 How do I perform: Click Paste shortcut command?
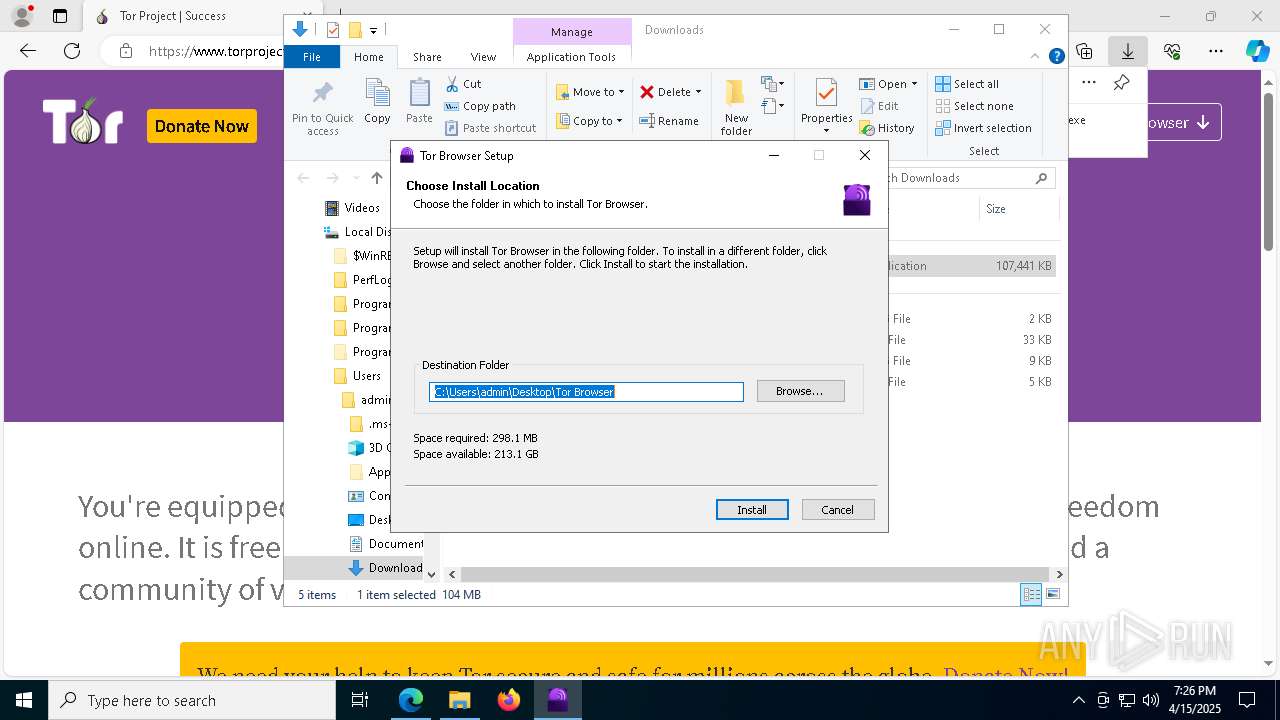490,128
